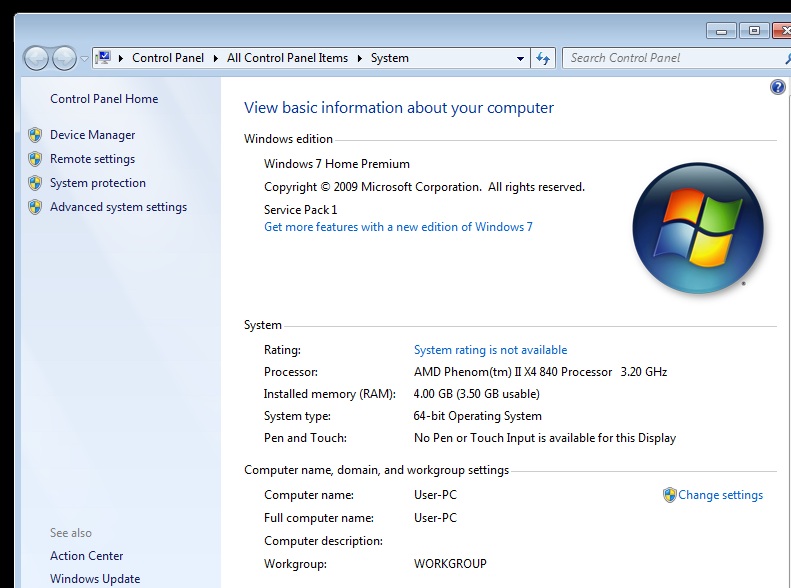Expand arrow before Control Panel breadcrumb
This screenshot has height=588, width=791.
(x=121, y=58)
